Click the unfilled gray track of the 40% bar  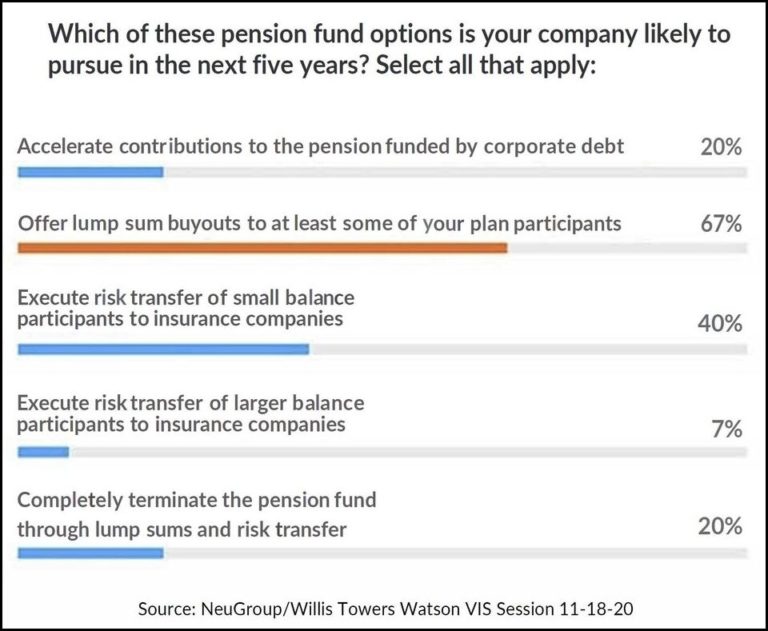pos(527,349)
